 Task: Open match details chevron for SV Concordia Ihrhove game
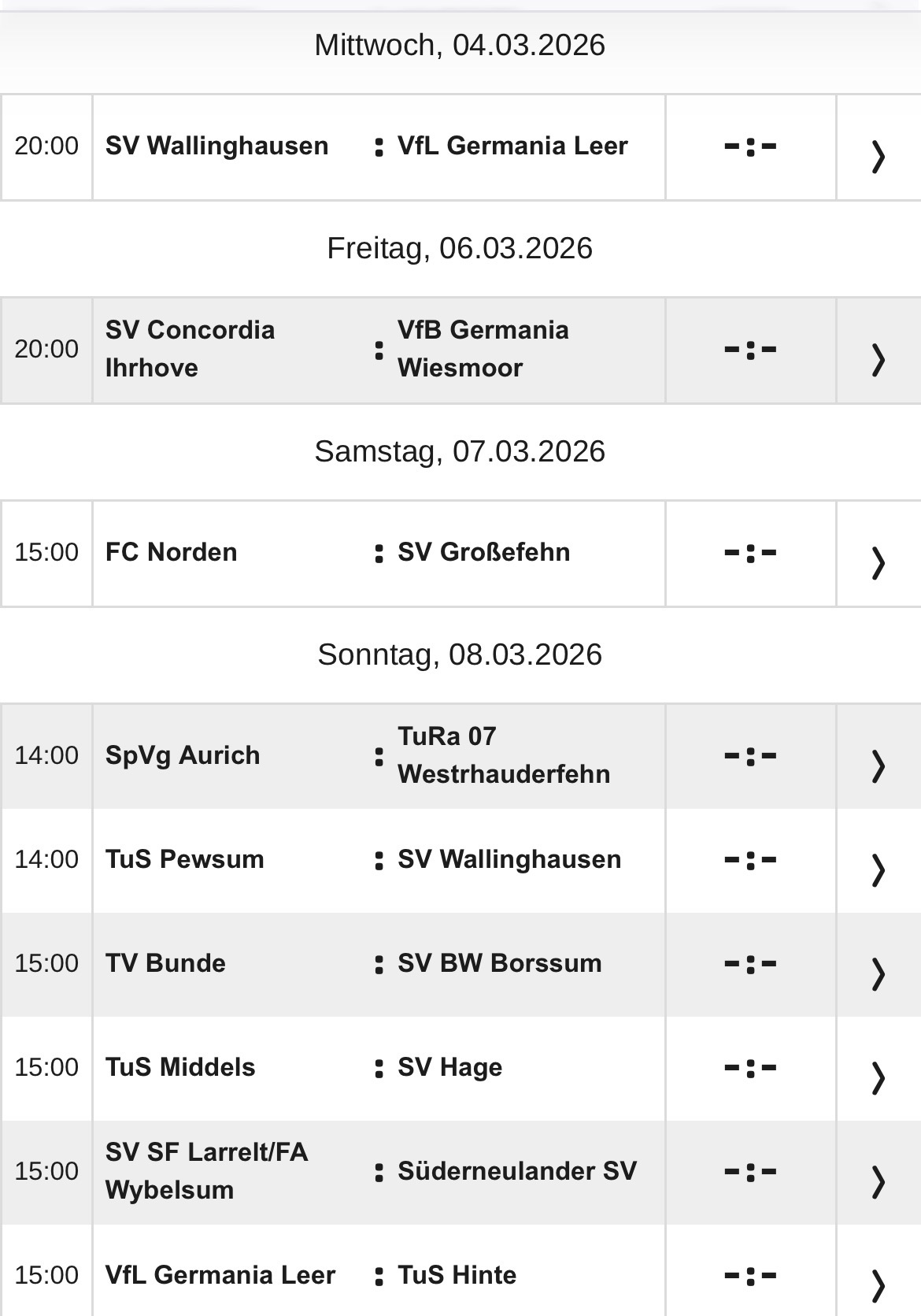876,349
